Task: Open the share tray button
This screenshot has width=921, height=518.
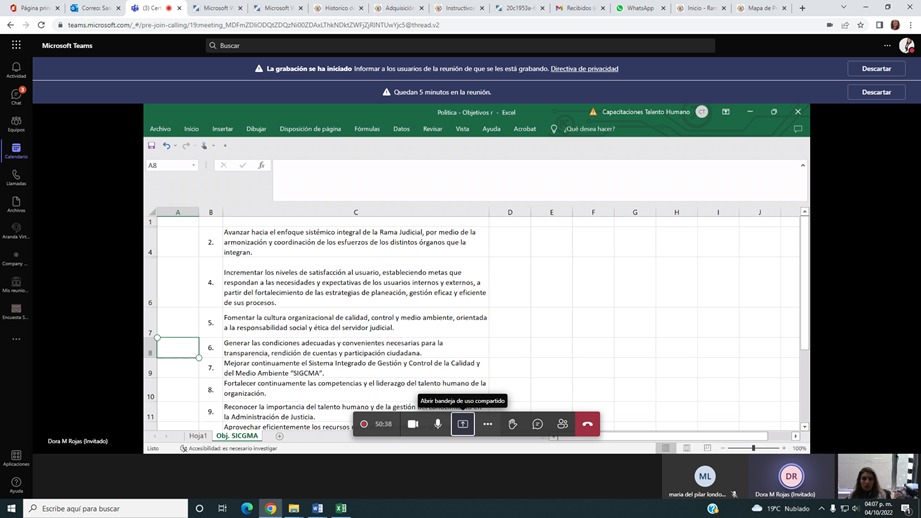Action: (x=463, y=424)
